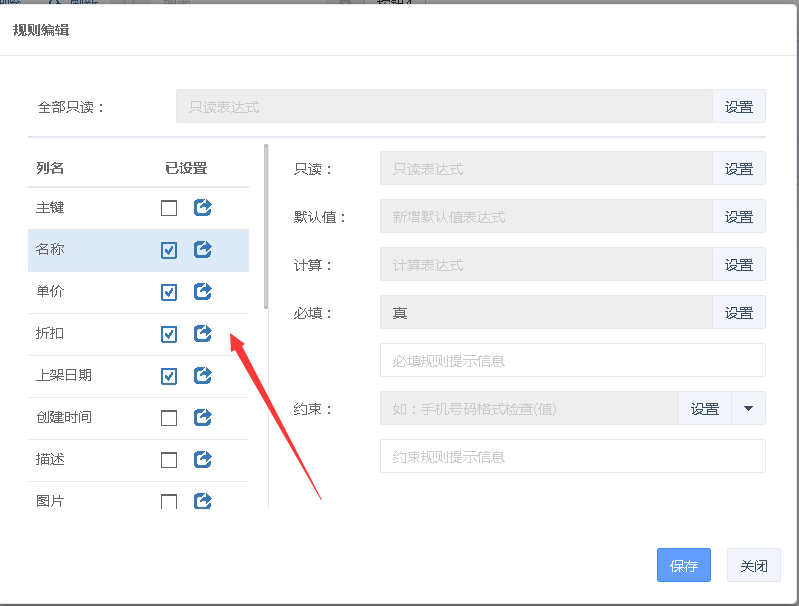Click the edit icon for 图片 row

tap(202, 501)
